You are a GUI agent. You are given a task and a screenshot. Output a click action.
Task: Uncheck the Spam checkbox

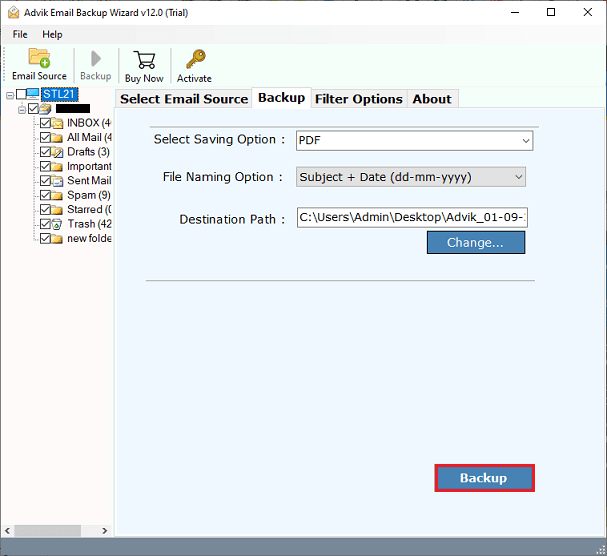click(x=45, y=195)
